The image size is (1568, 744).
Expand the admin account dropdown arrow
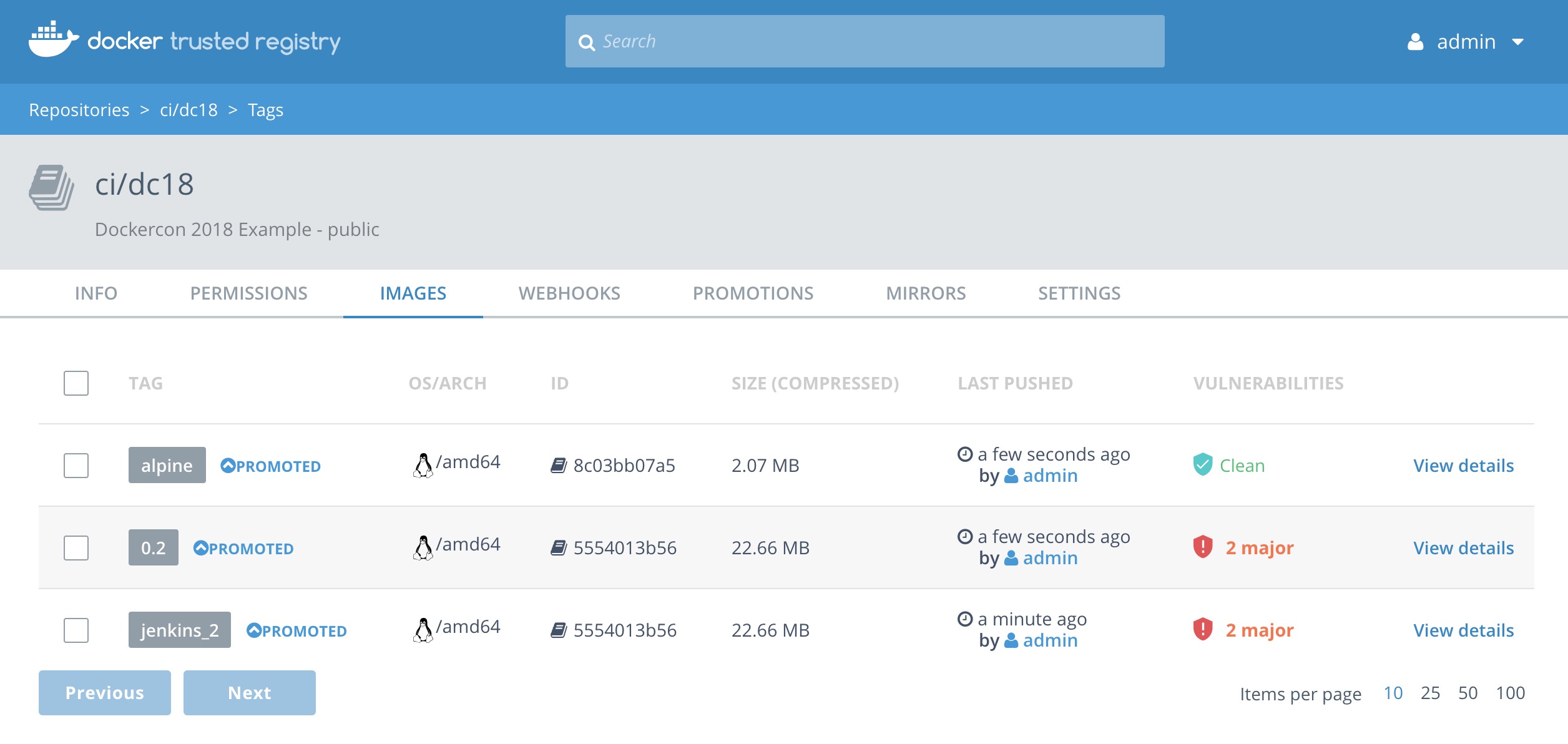pyautogui.click(x=1518, y=42)
